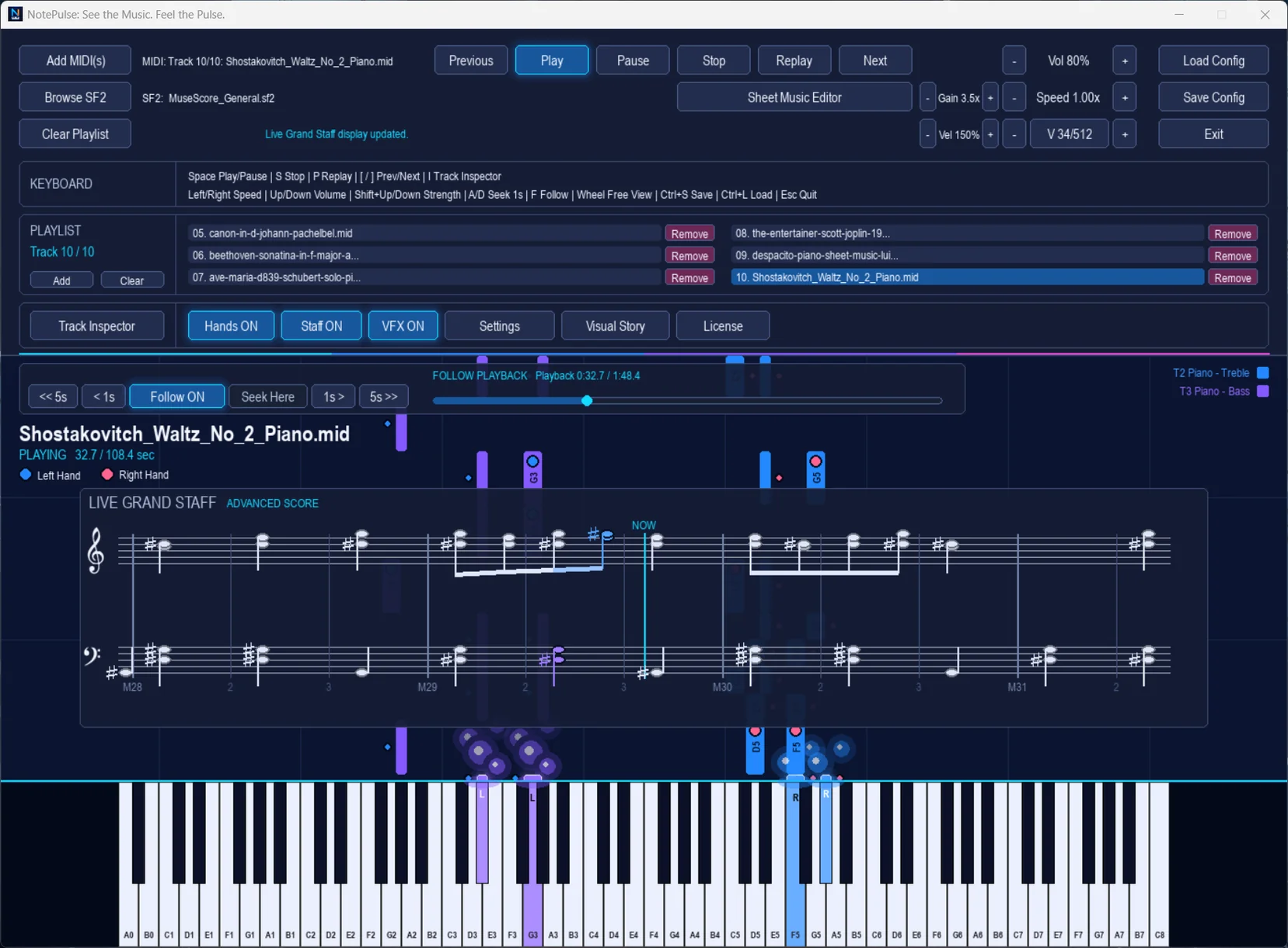Image resolution: width=1288 pixels, height=948 pixels.
Task: Click the NotePulse app icon in title bar
Action: click(15, 14)
